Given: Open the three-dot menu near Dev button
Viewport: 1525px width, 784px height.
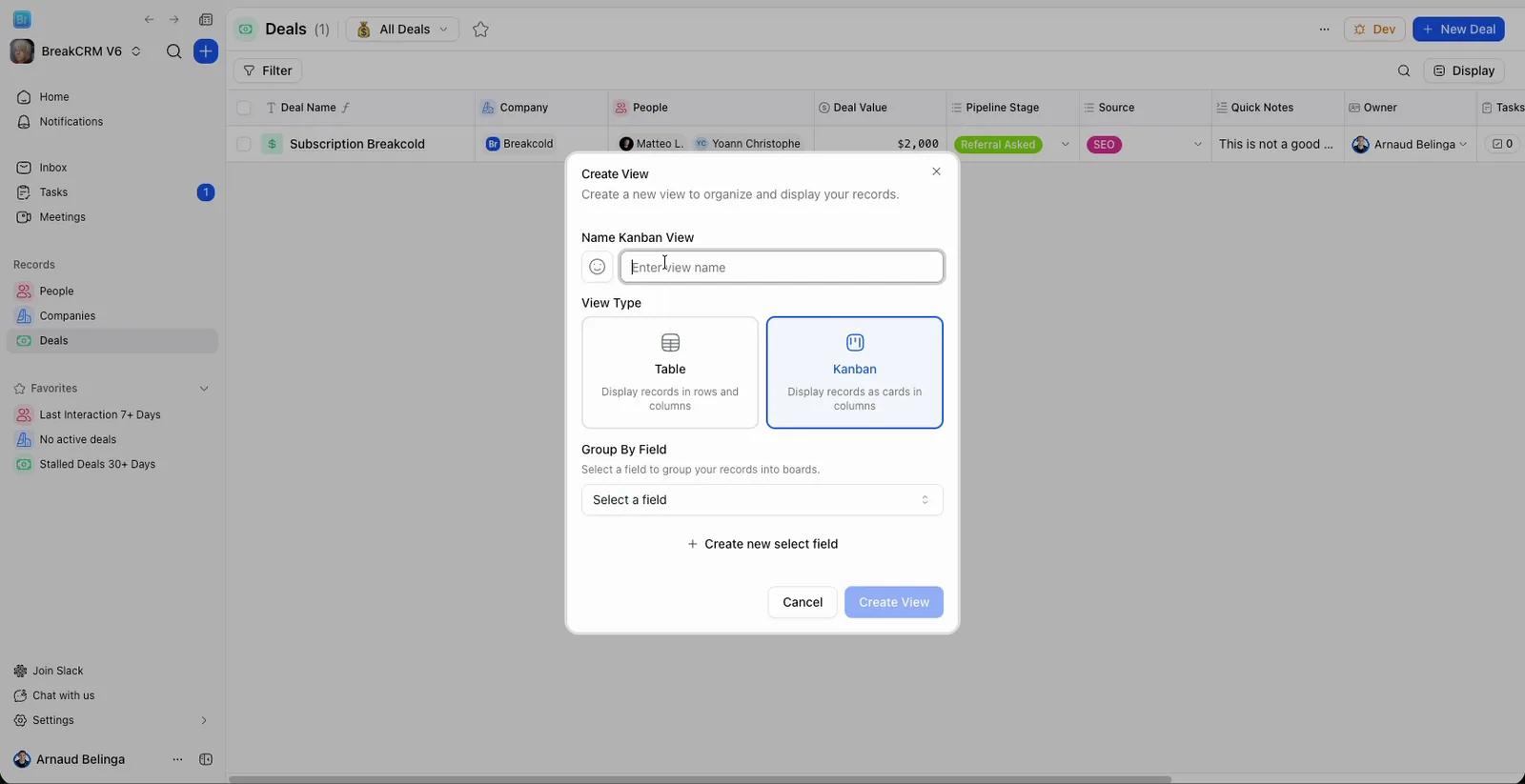Looking at the screenshot, I should [1324, 30].
